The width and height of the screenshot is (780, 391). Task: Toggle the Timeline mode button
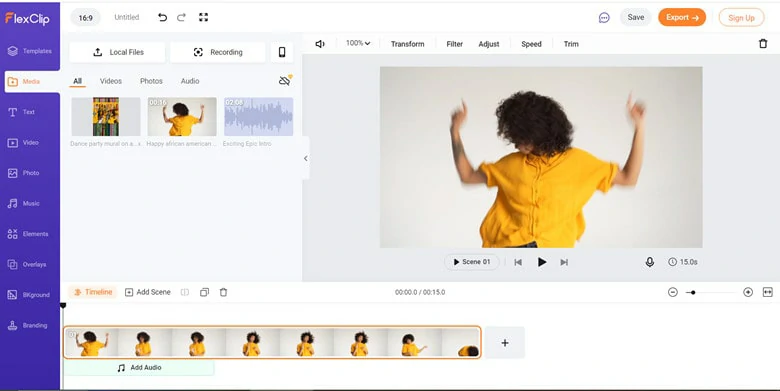click(93, 292)
